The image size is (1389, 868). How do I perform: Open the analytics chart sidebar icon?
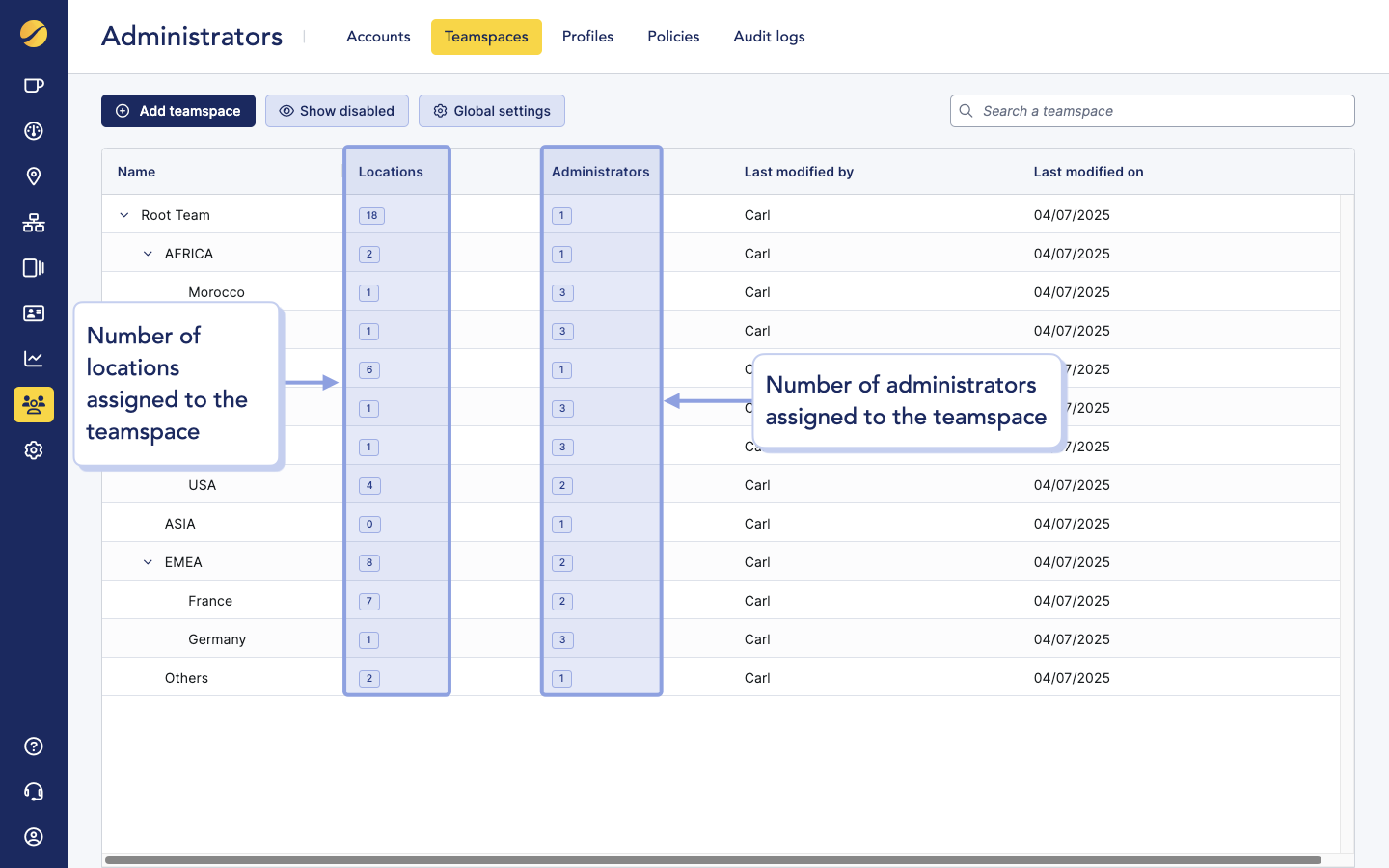tap(34, 359)
